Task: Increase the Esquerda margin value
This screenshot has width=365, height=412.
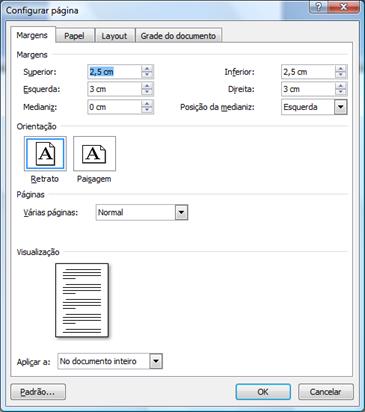Action: pyautogui.click(x=147, y=86)
